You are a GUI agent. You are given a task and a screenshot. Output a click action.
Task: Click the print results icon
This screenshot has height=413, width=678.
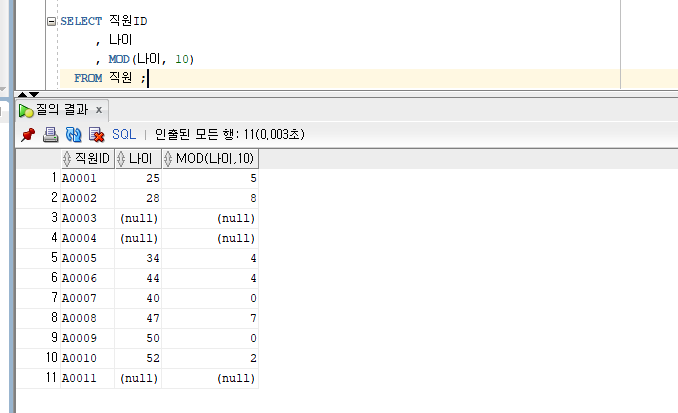(51, 134)
